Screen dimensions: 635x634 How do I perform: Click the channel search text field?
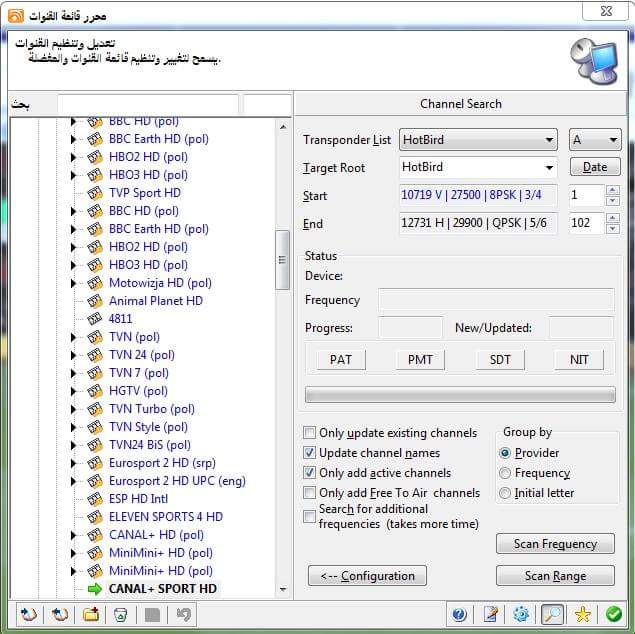(148, 104)
